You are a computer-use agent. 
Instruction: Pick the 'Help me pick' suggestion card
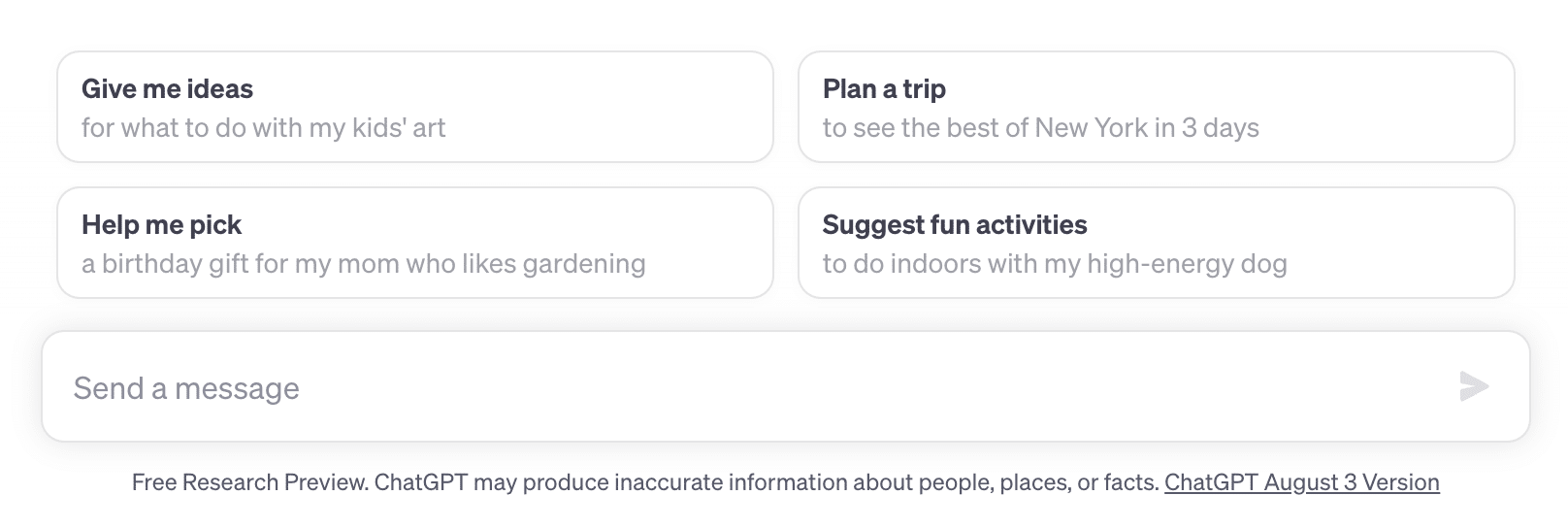[415, 243]
